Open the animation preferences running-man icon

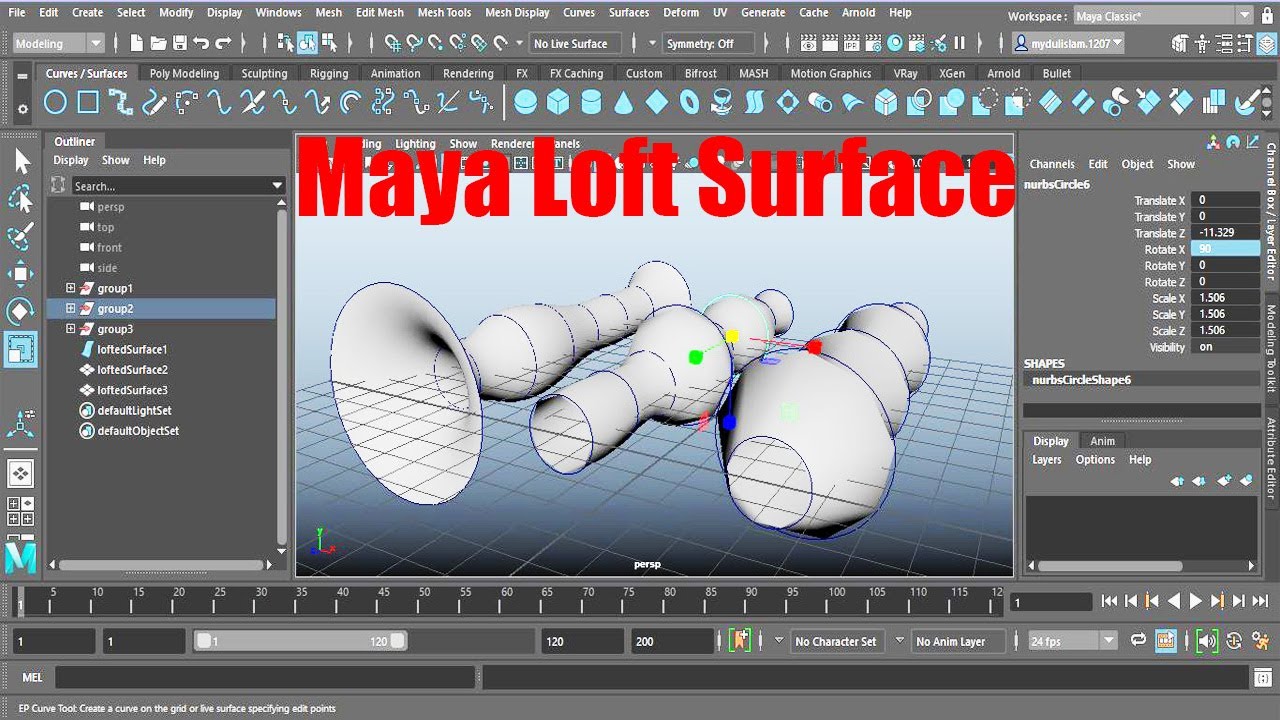tap(1260, 641)
